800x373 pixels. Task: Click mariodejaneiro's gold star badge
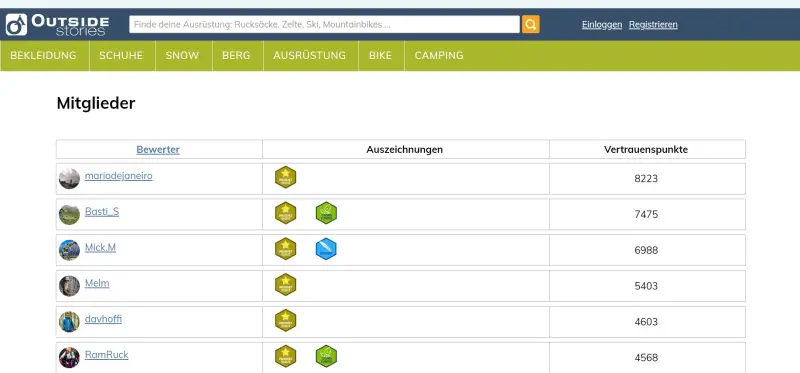(x=286, y=177)
